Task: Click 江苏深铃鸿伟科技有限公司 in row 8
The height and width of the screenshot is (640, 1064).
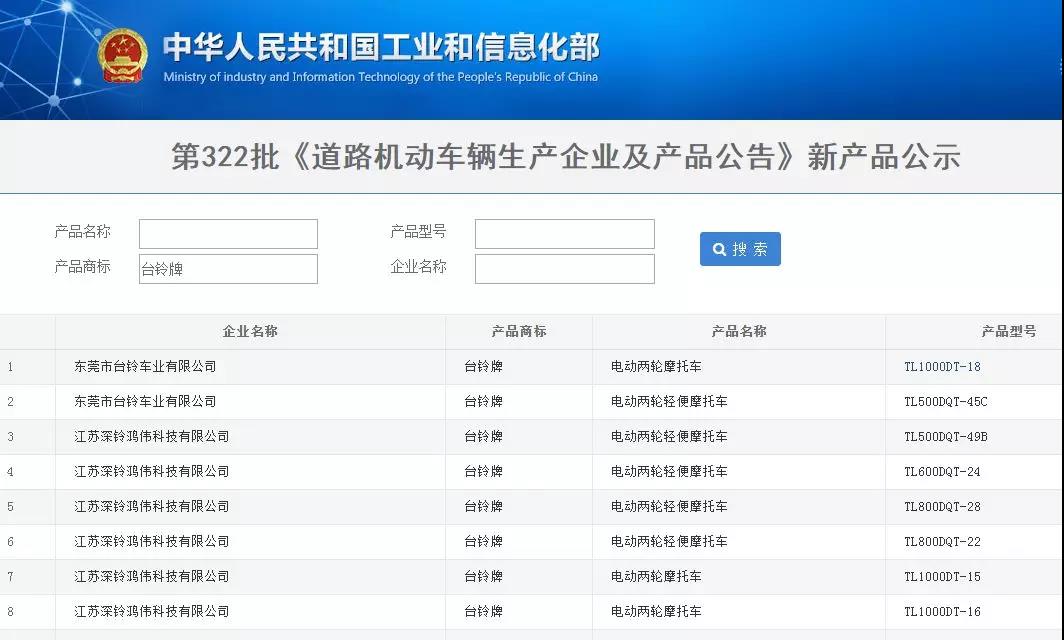Action: [x=151, y=611]
